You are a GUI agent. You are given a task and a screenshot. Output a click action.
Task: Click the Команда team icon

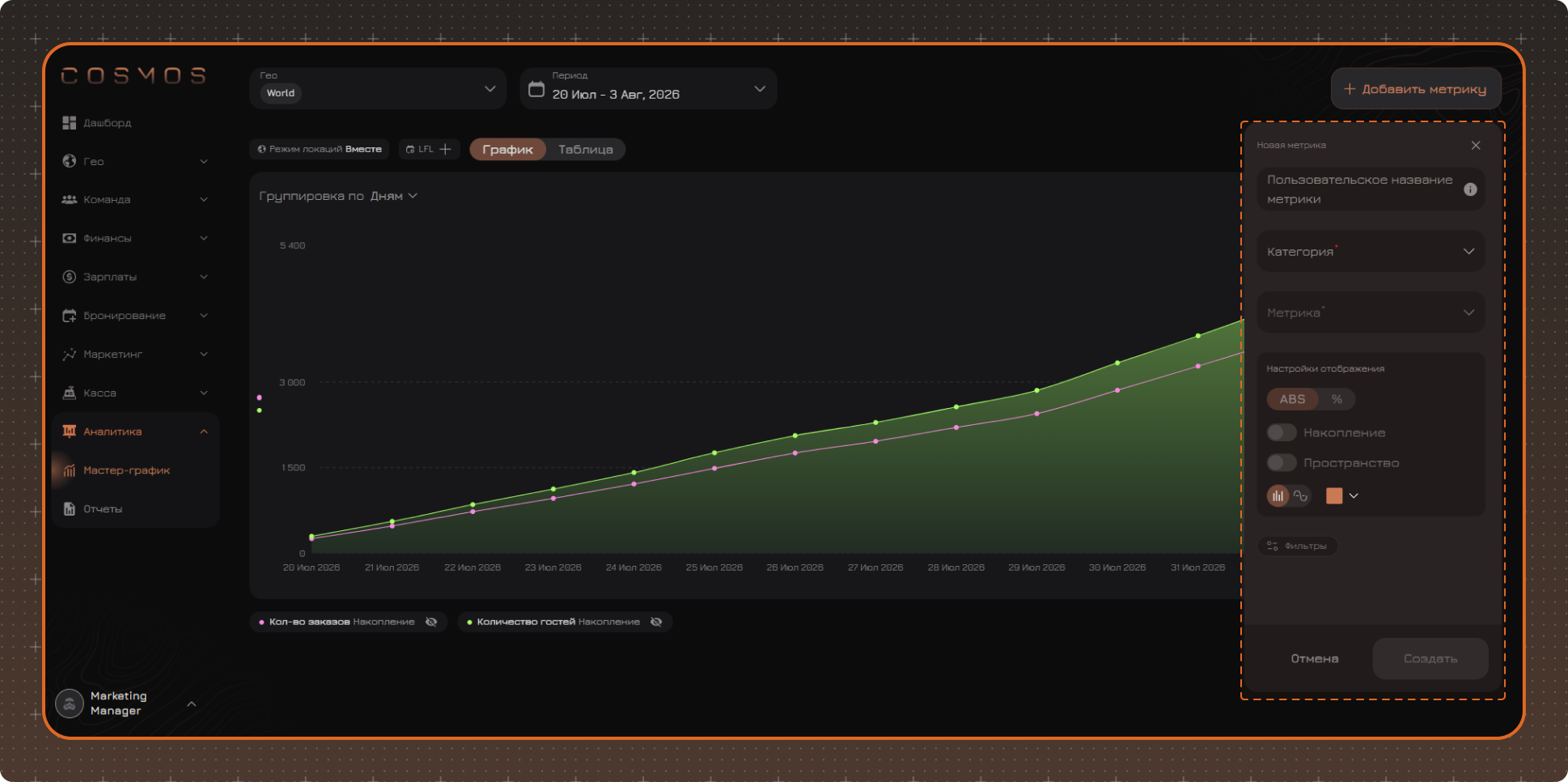[70, 200]
